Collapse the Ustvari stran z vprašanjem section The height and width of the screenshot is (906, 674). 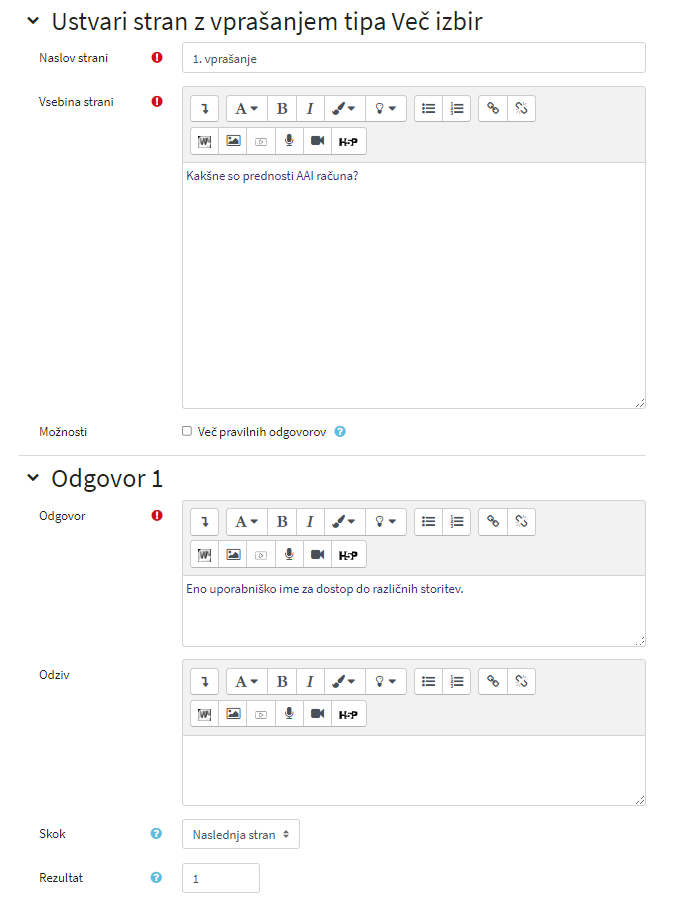34,21
